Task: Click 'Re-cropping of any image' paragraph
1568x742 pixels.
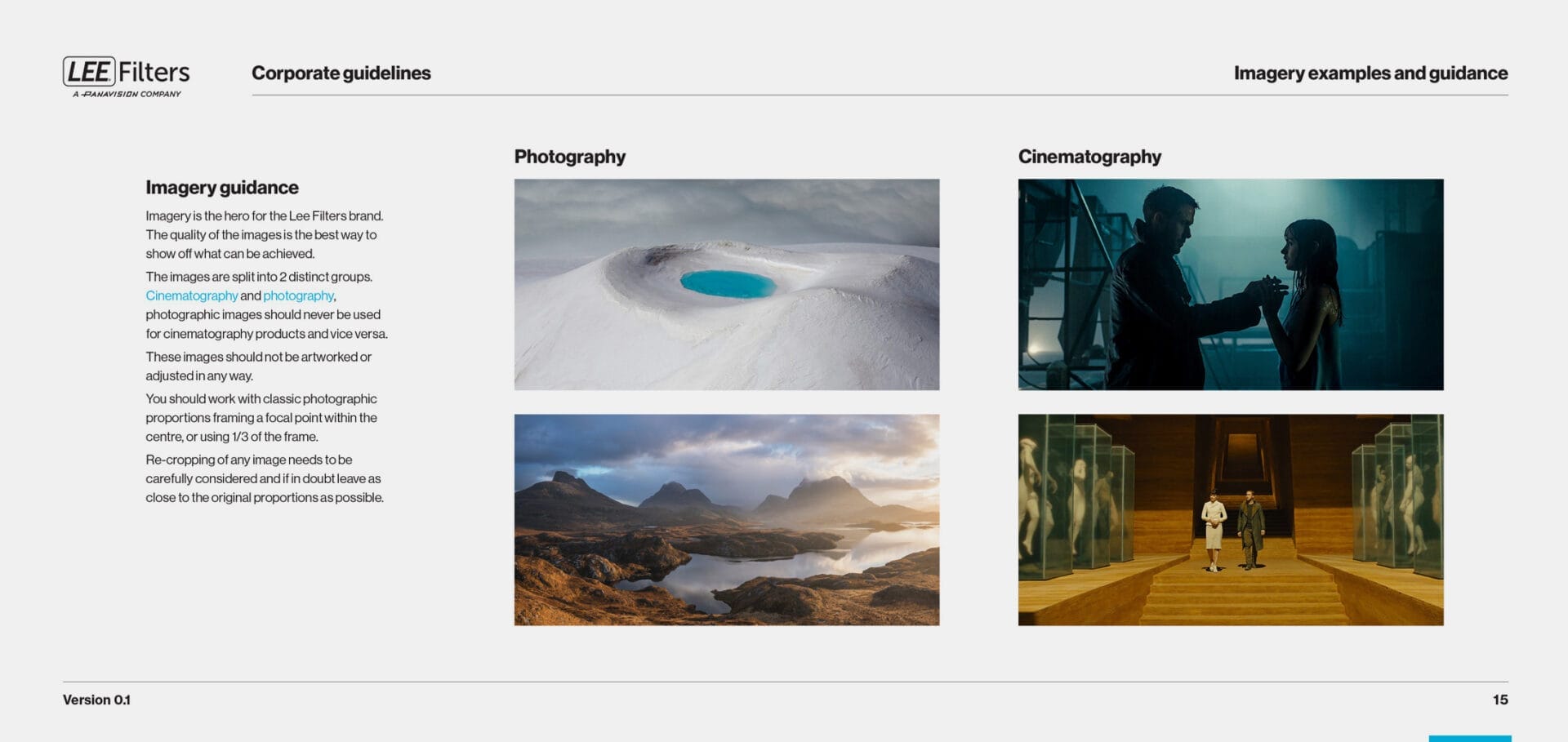Action: [265, 478]
